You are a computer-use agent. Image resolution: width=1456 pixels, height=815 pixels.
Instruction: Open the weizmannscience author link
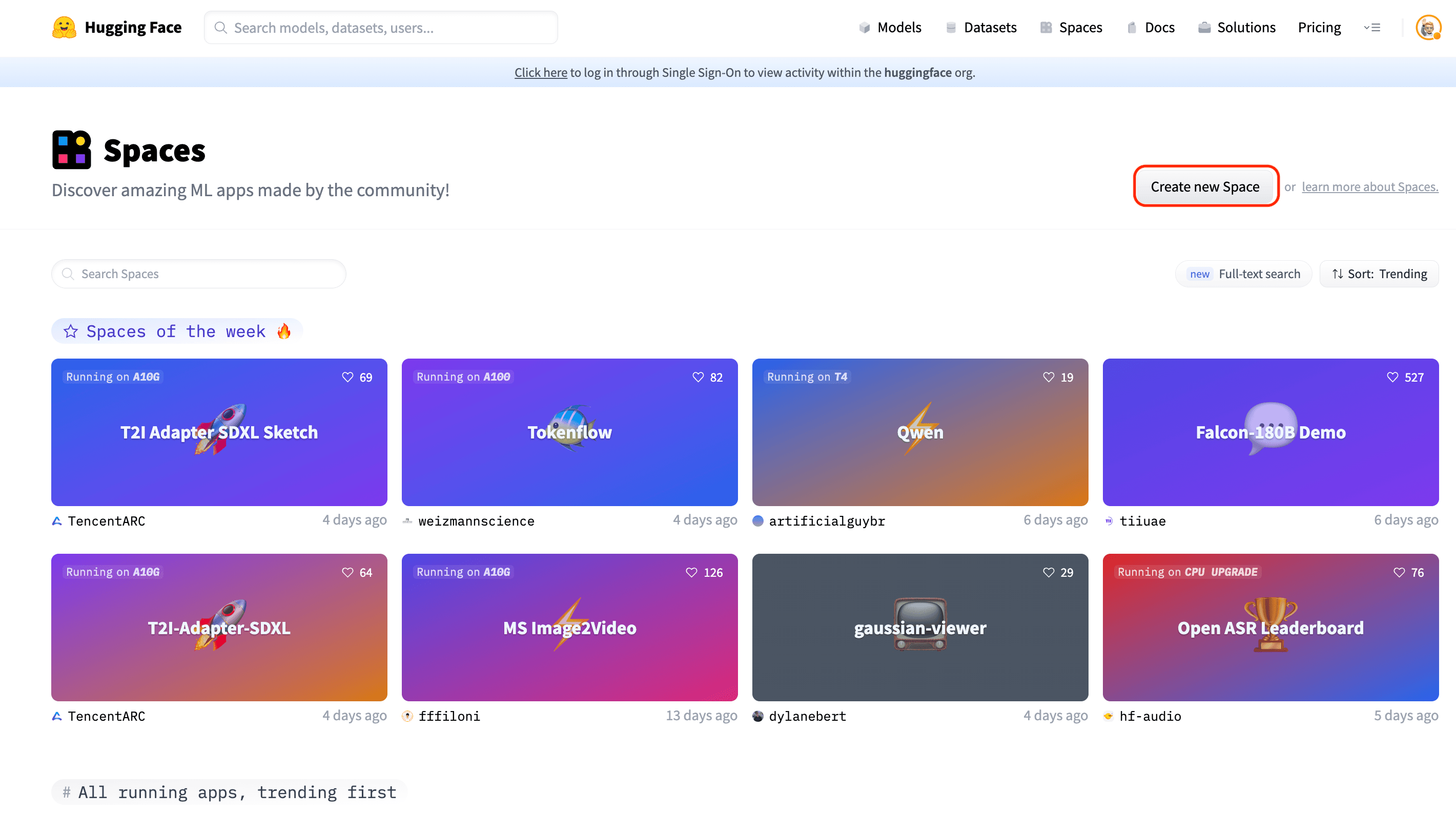(x=477, y=521)
